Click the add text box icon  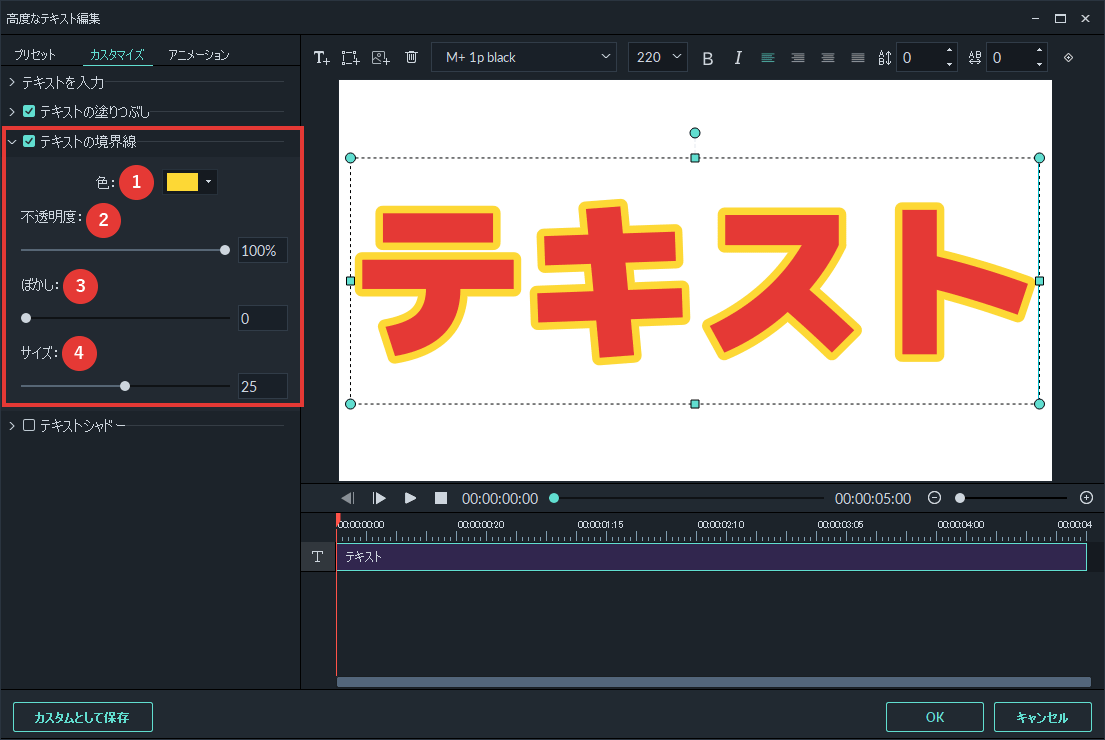(x=321, y=58)
